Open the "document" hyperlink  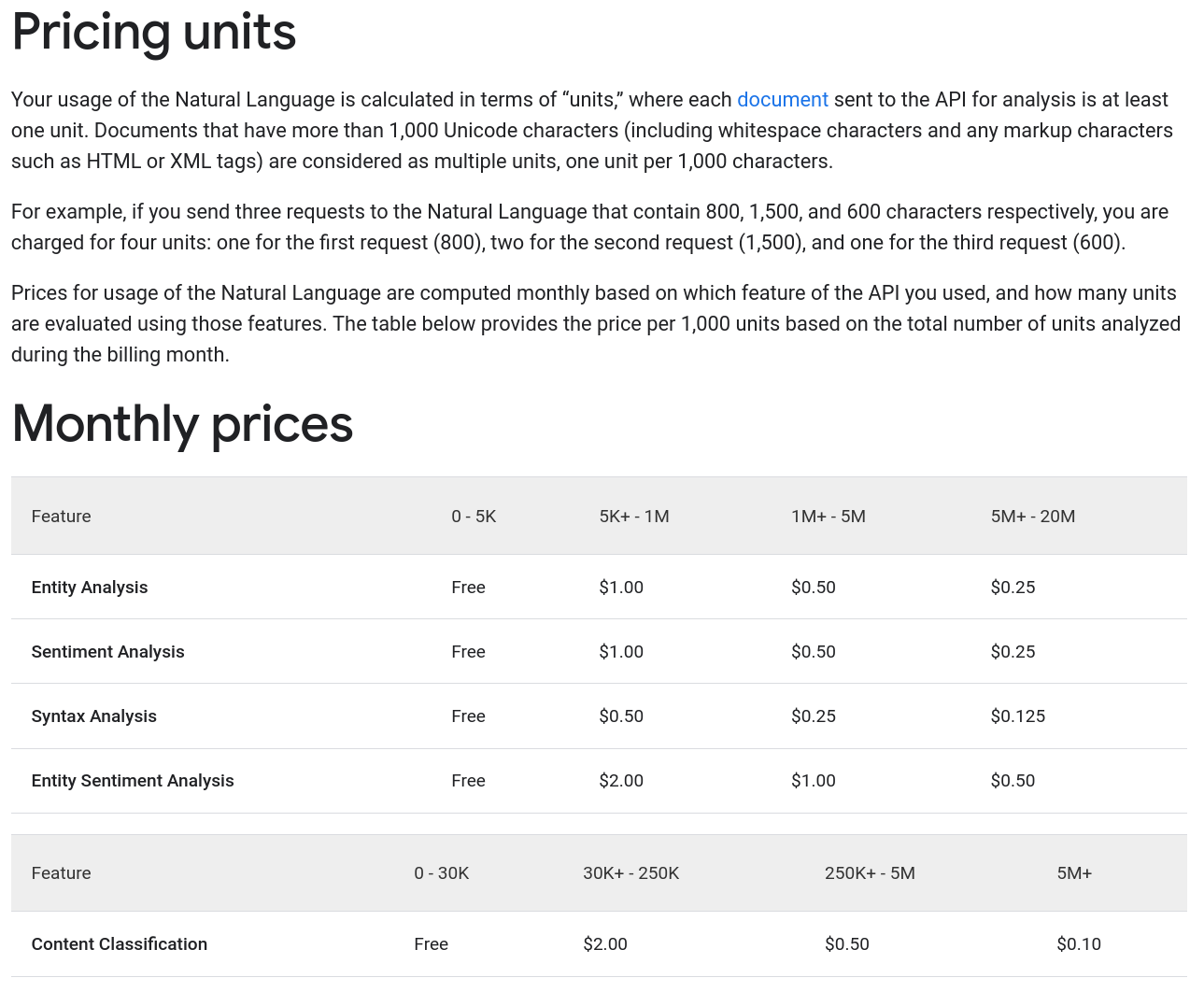coord(782,100)
